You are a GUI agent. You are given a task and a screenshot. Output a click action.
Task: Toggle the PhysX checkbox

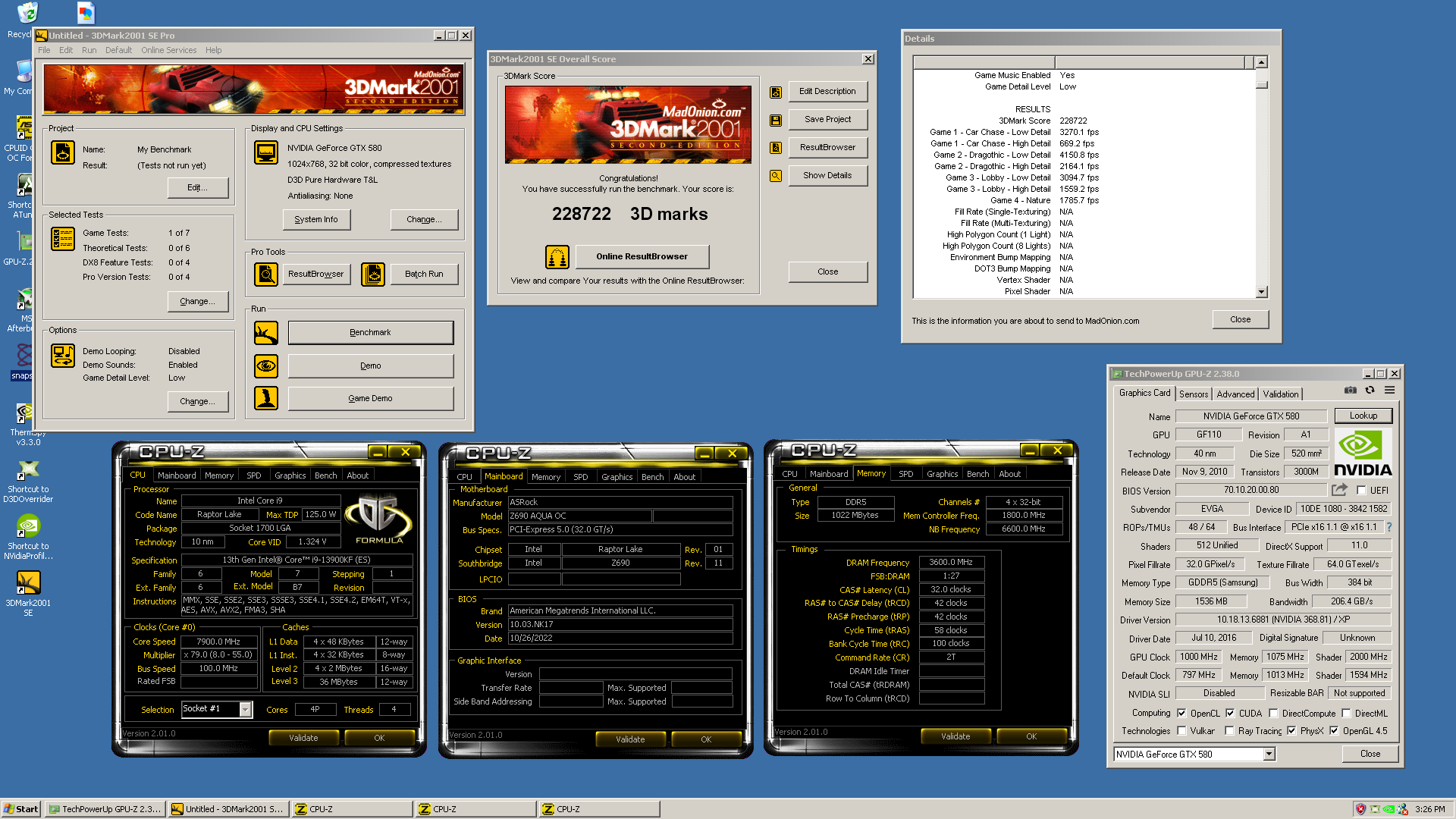(1291, 731)
